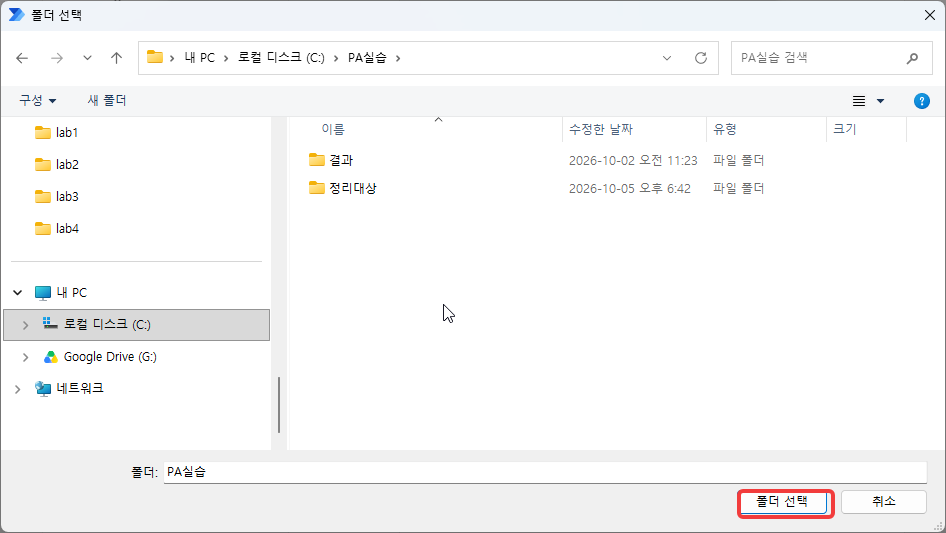Select '로컬 디스크 (C:)' in the address breadcrumb
This screenshot has width=946, height=533.
(x=281, y=58)
